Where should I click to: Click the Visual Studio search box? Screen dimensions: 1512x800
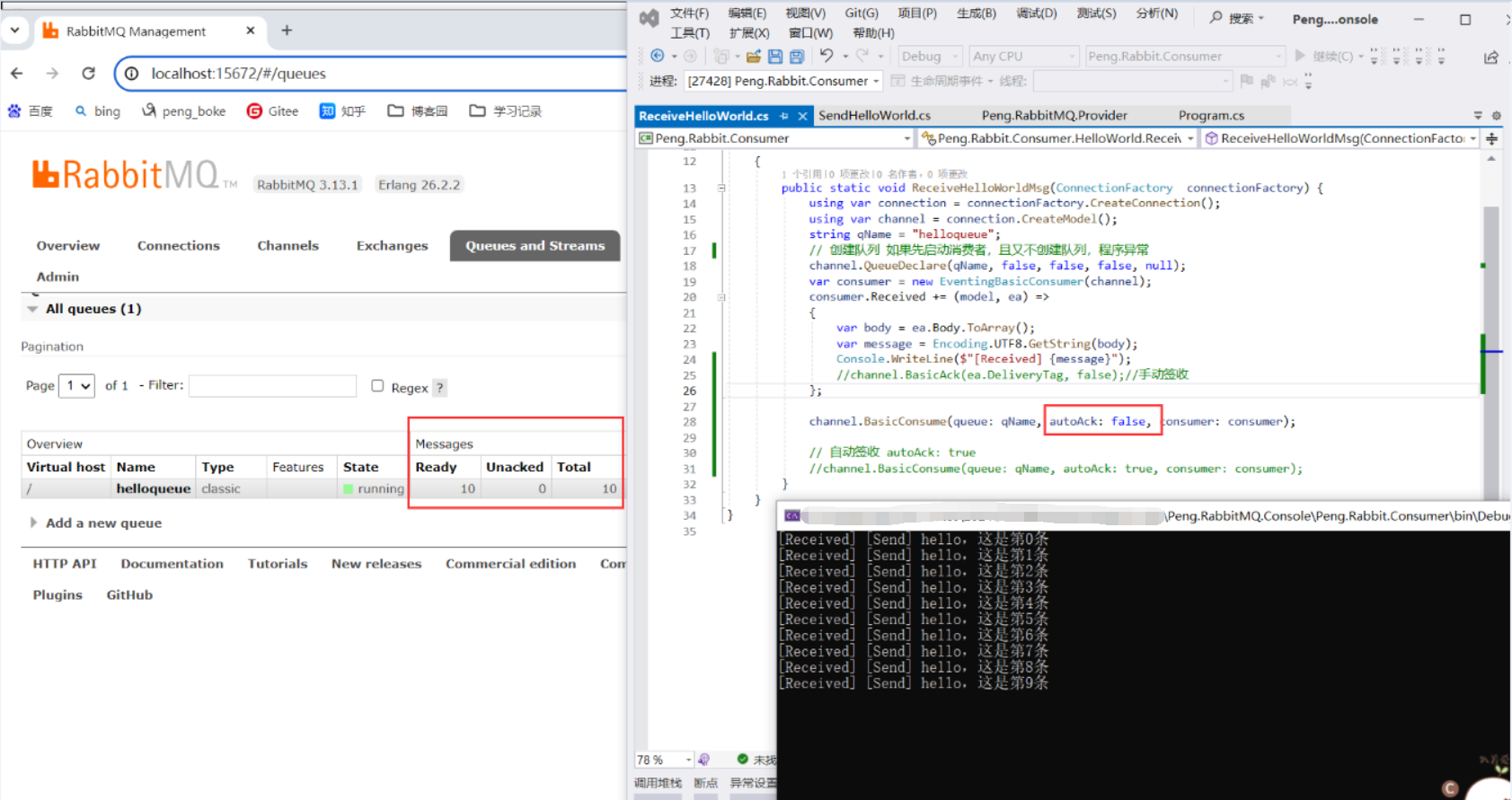[x=1237, y=18]
